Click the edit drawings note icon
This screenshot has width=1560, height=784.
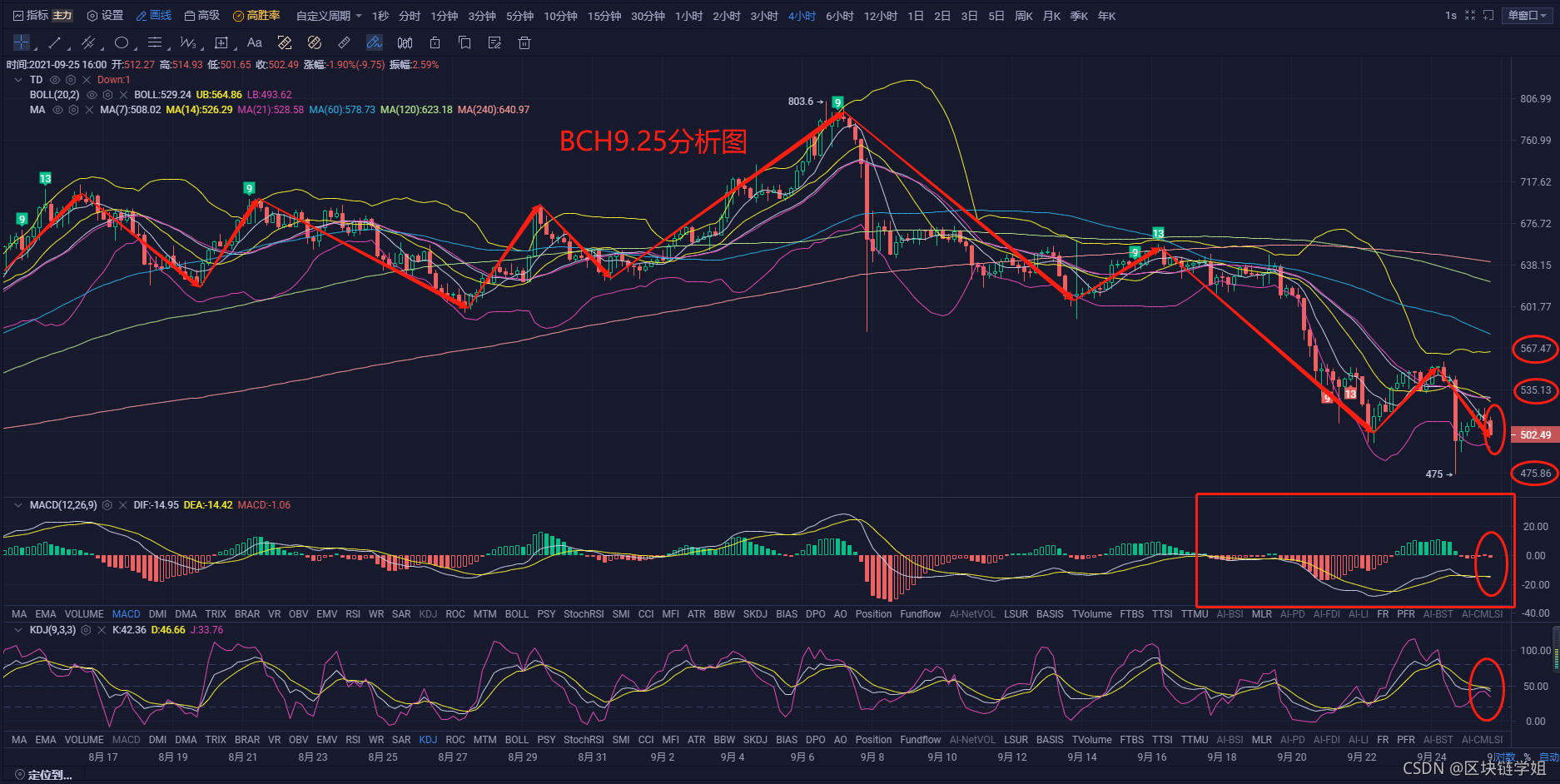(494, 42)
